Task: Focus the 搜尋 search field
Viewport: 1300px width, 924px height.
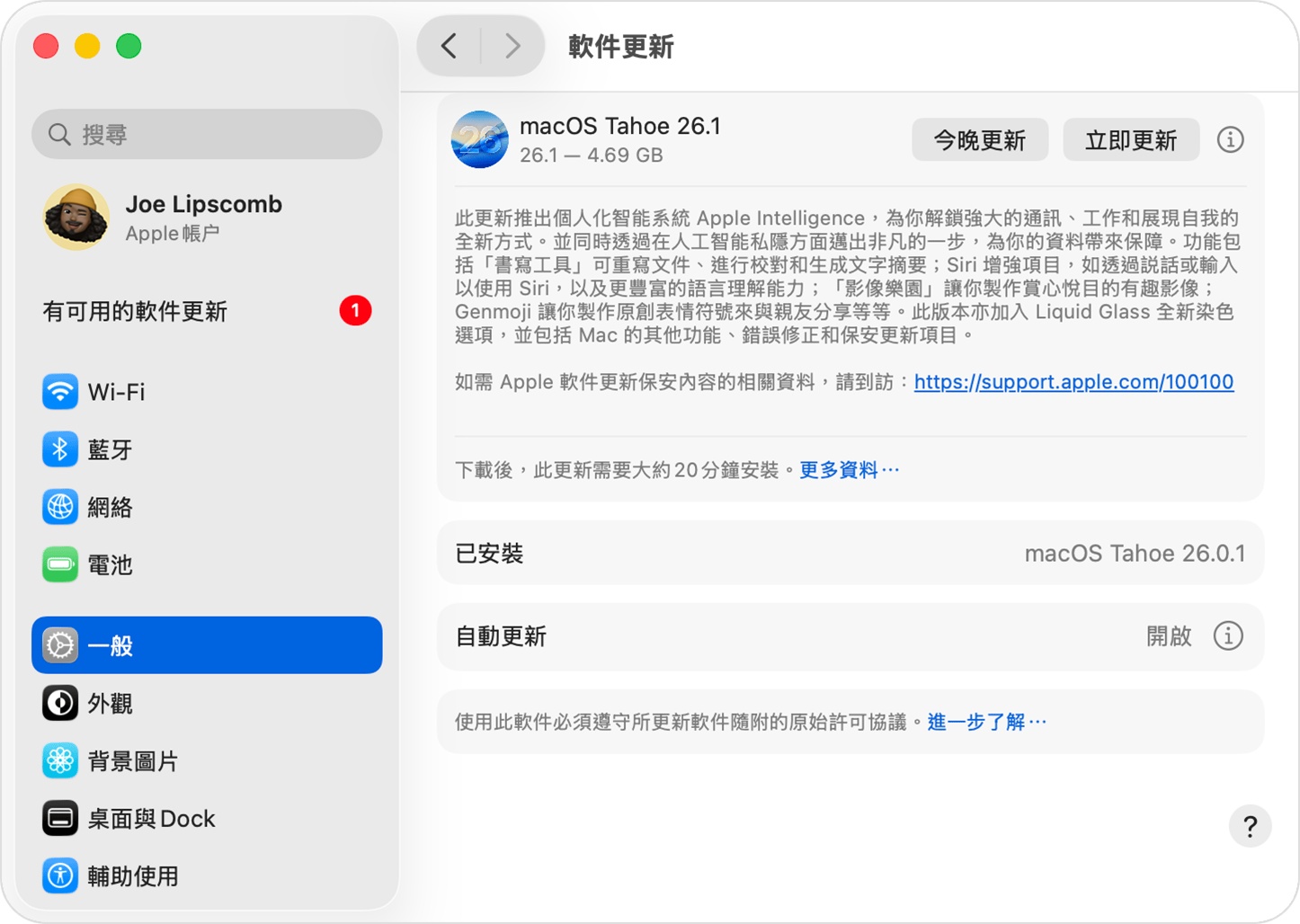Action: 207,135
